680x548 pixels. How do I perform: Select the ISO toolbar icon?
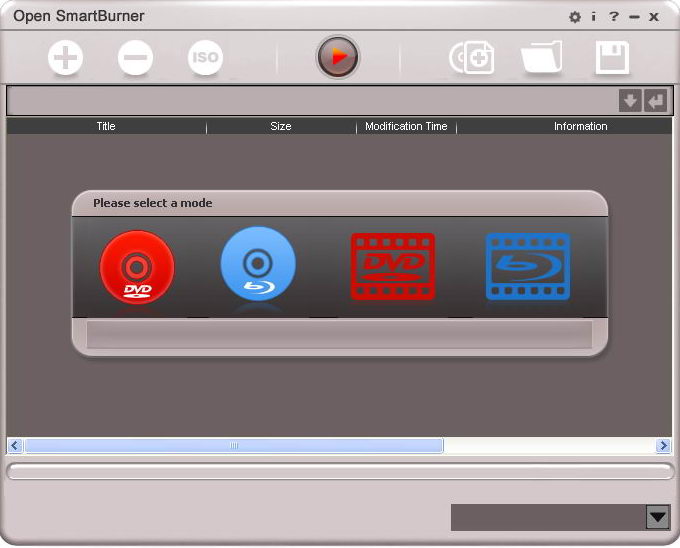point(205,58)
